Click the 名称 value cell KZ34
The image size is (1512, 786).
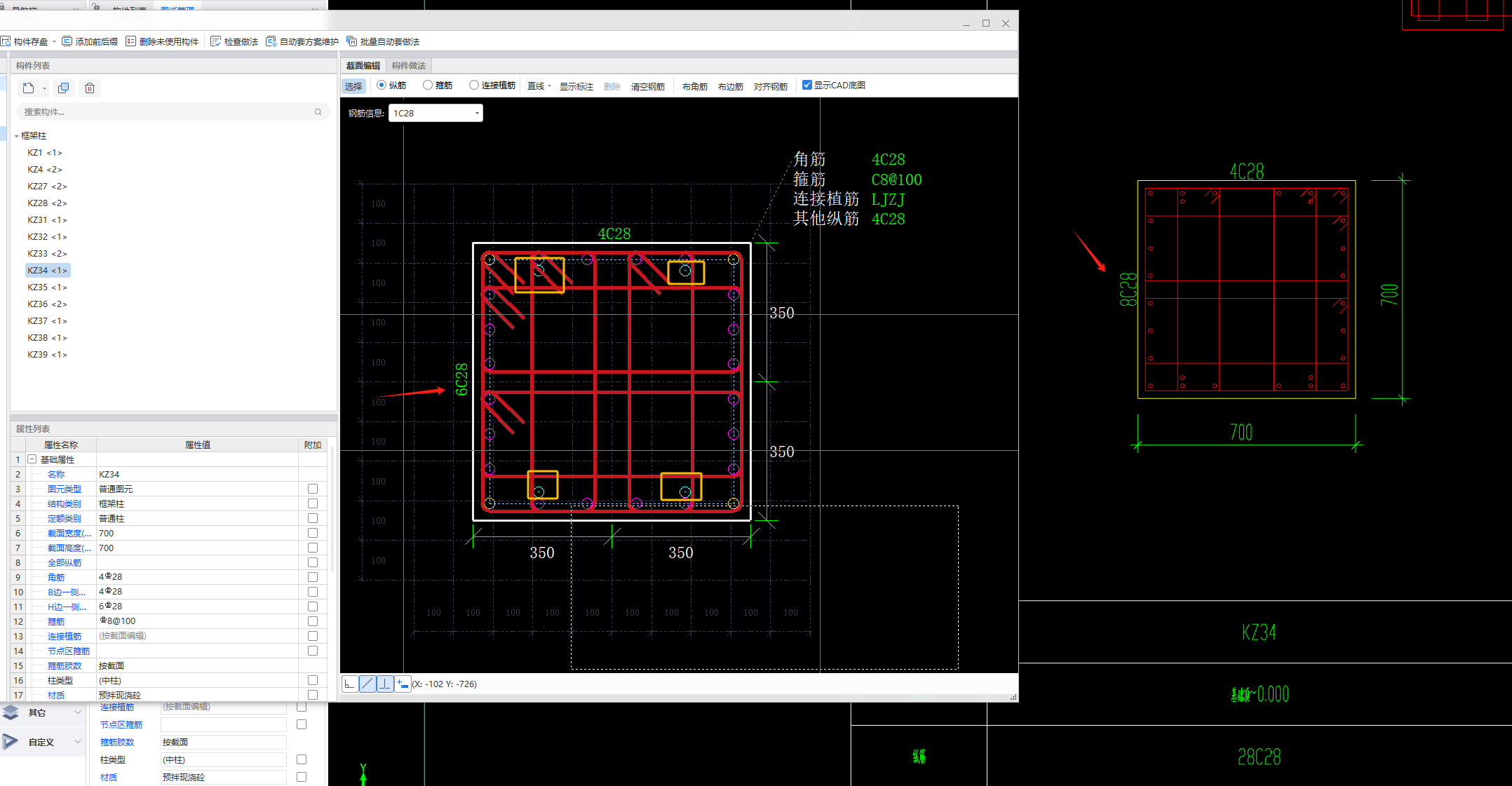click(197, 474)
